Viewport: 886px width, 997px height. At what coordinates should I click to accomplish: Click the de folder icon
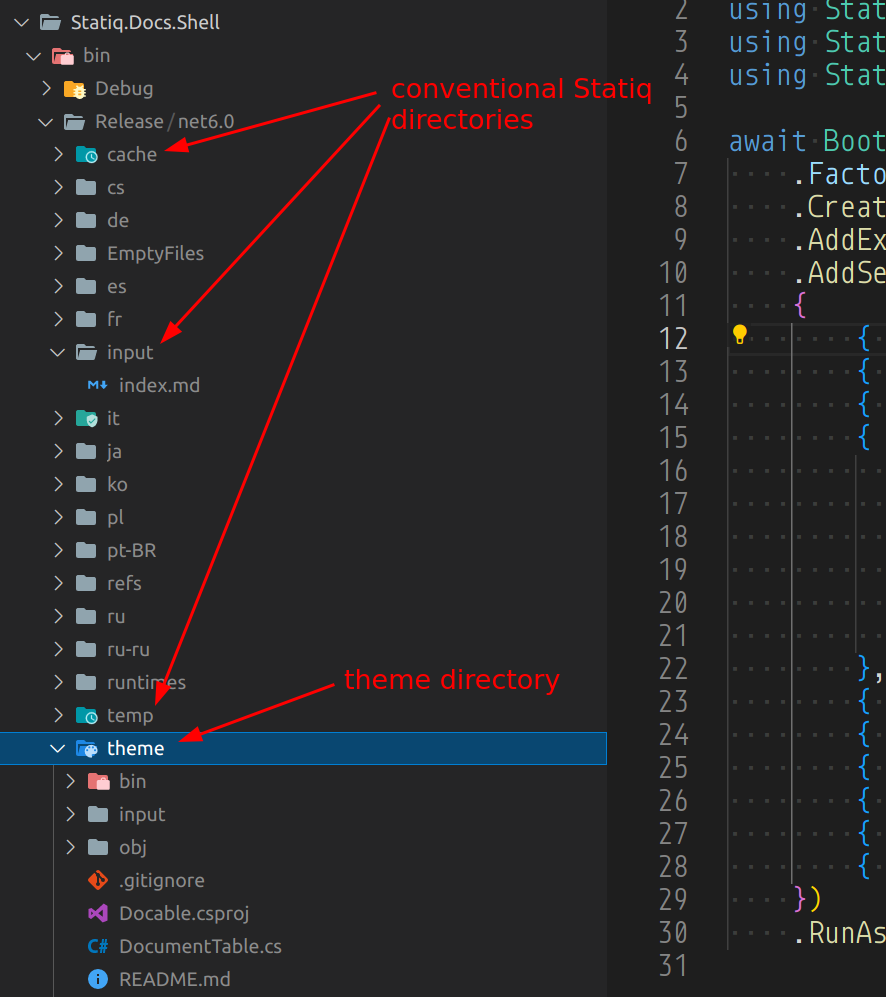[86, 221]
